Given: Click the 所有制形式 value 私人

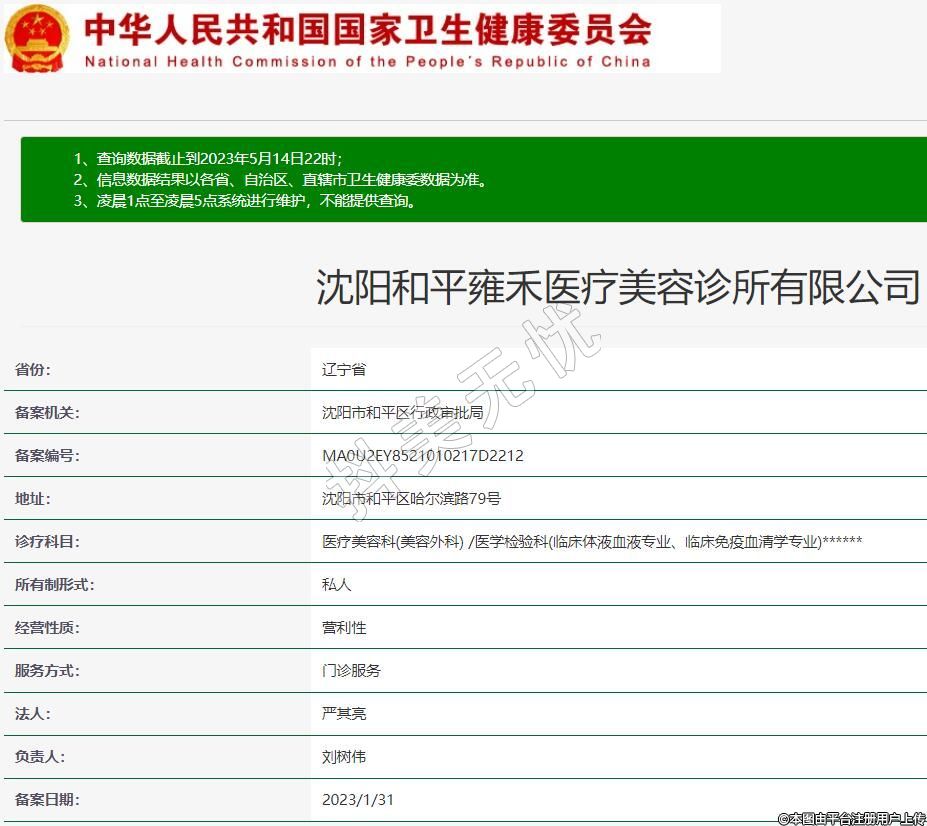Looking at the screenshot, I should (336, 585).
